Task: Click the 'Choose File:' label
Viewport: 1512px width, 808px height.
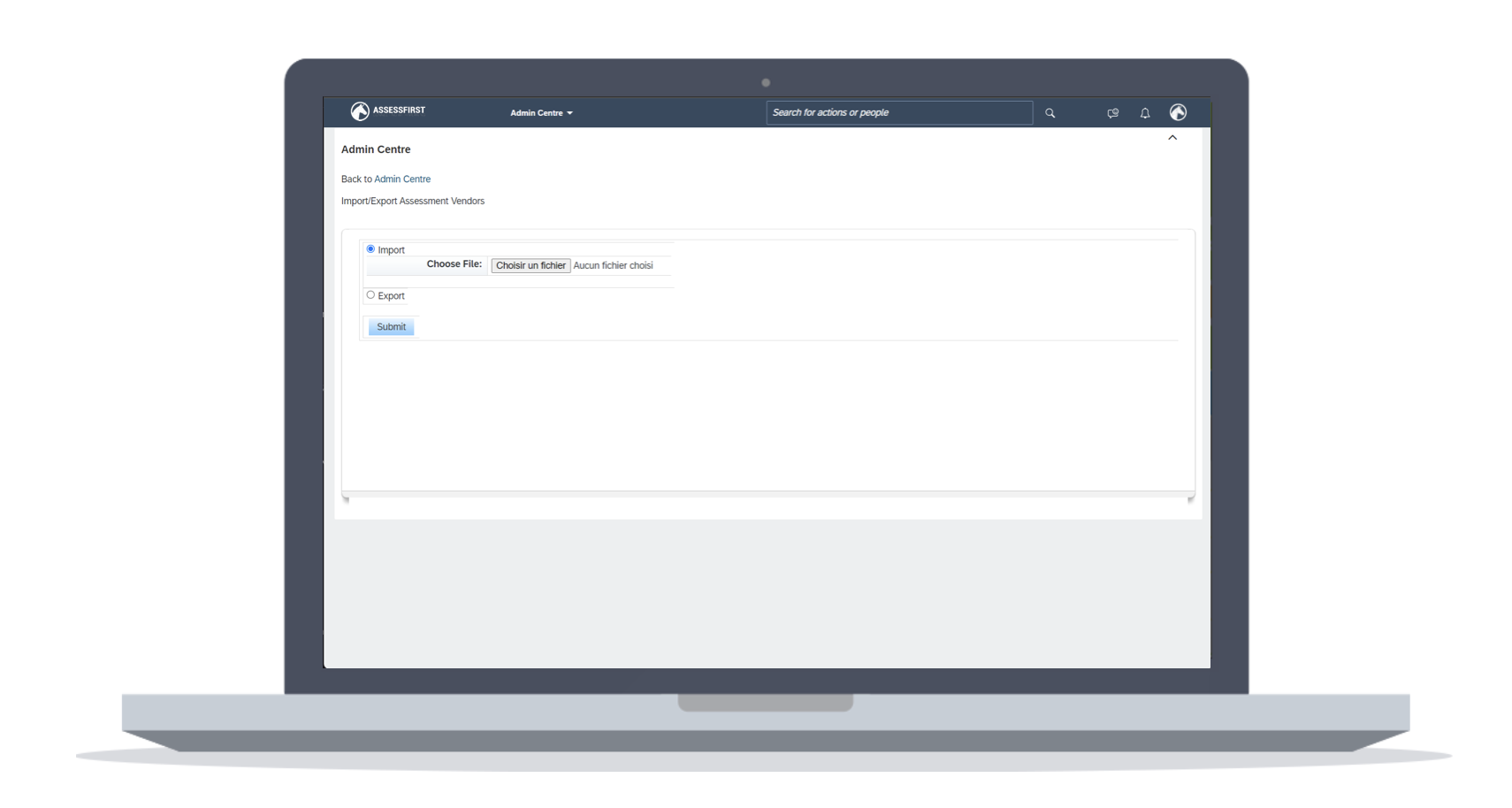Action: (x=454, y=264)
